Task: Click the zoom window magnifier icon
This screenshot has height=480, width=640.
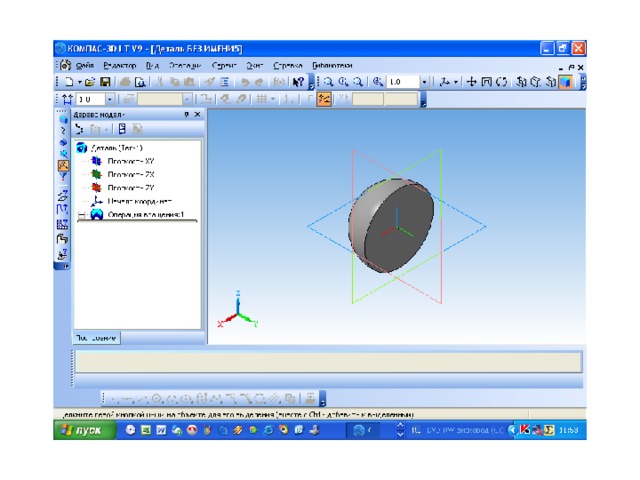Action: [x=329, y=82]
